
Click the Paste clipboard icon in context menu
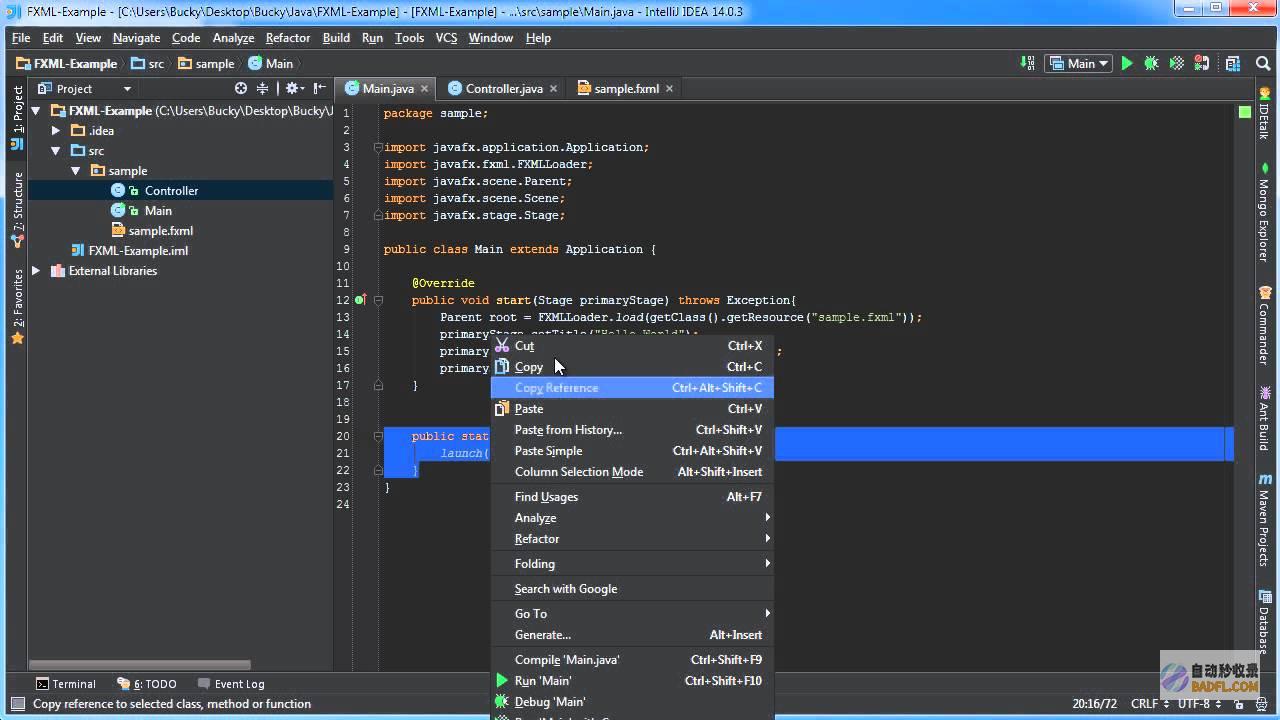(502, 408)
